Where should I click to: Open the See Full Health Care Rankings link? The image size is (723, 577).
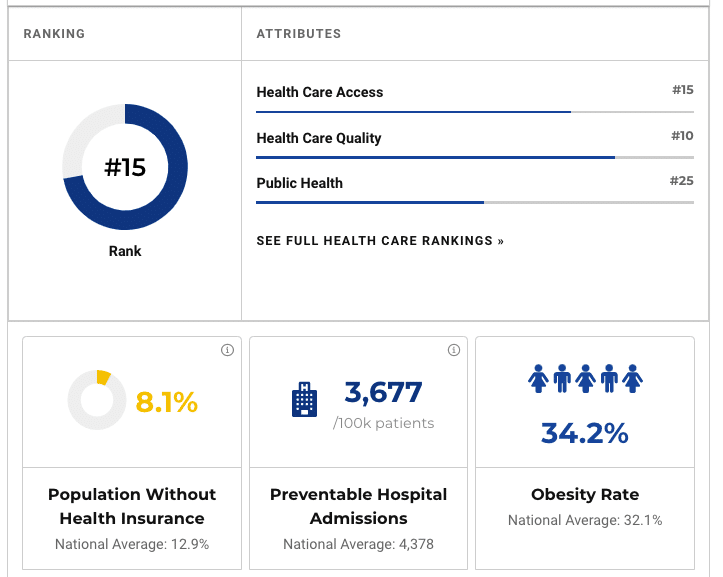[x=380, y=241]
